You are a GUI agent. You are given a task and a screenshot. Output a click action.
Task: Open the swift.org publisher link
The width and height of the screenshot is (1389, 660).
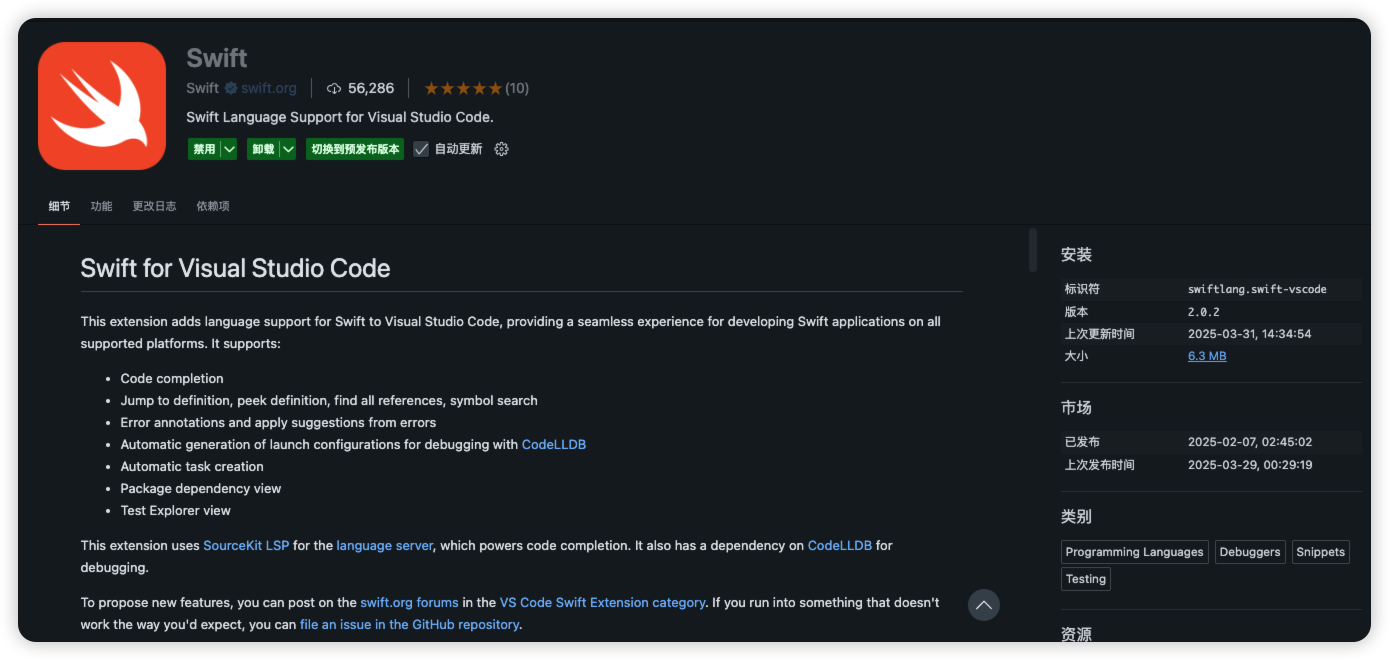pyautogui.click(x=269, y=88)
